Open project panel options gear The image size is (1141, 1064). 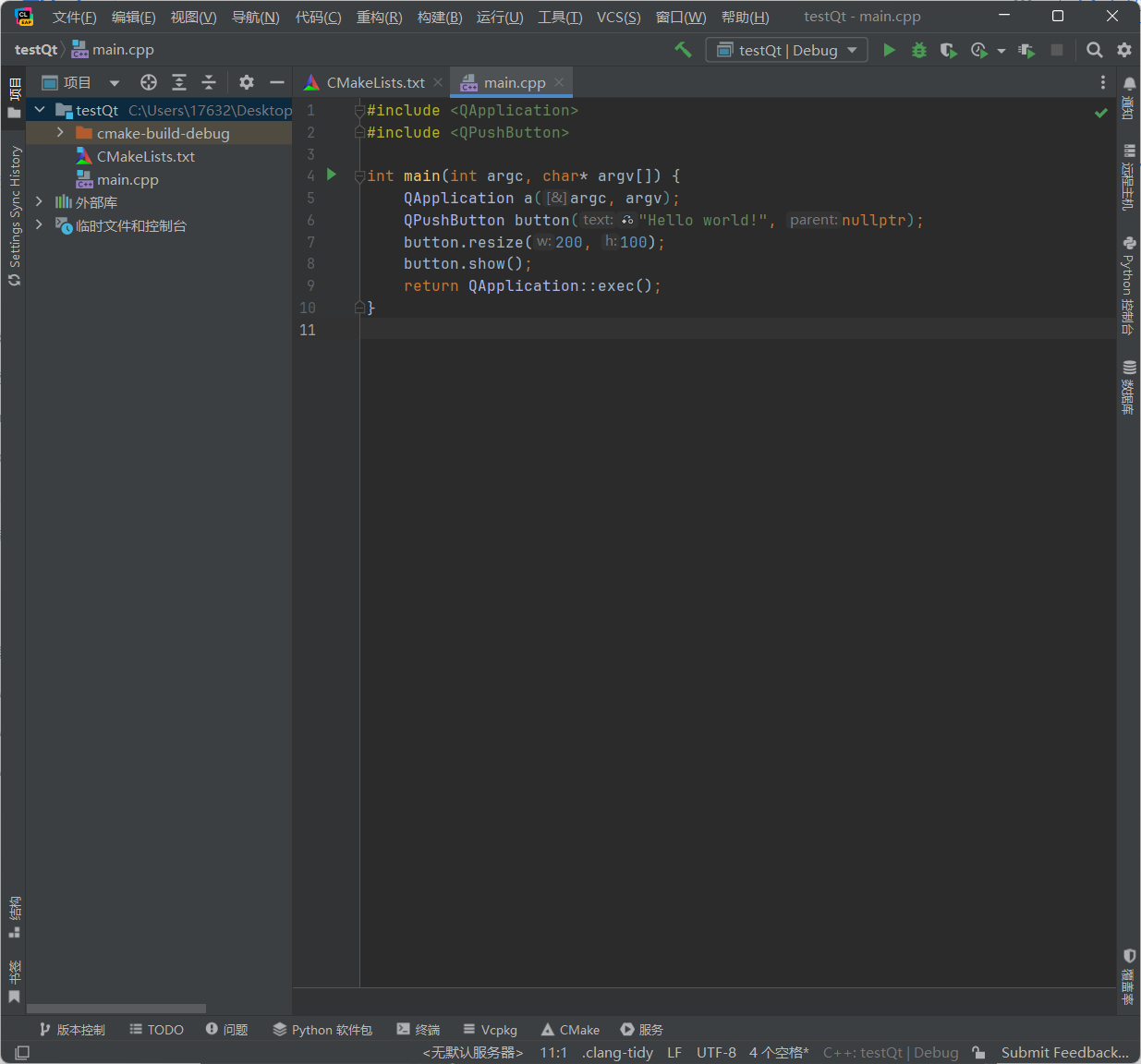[247, 82]
